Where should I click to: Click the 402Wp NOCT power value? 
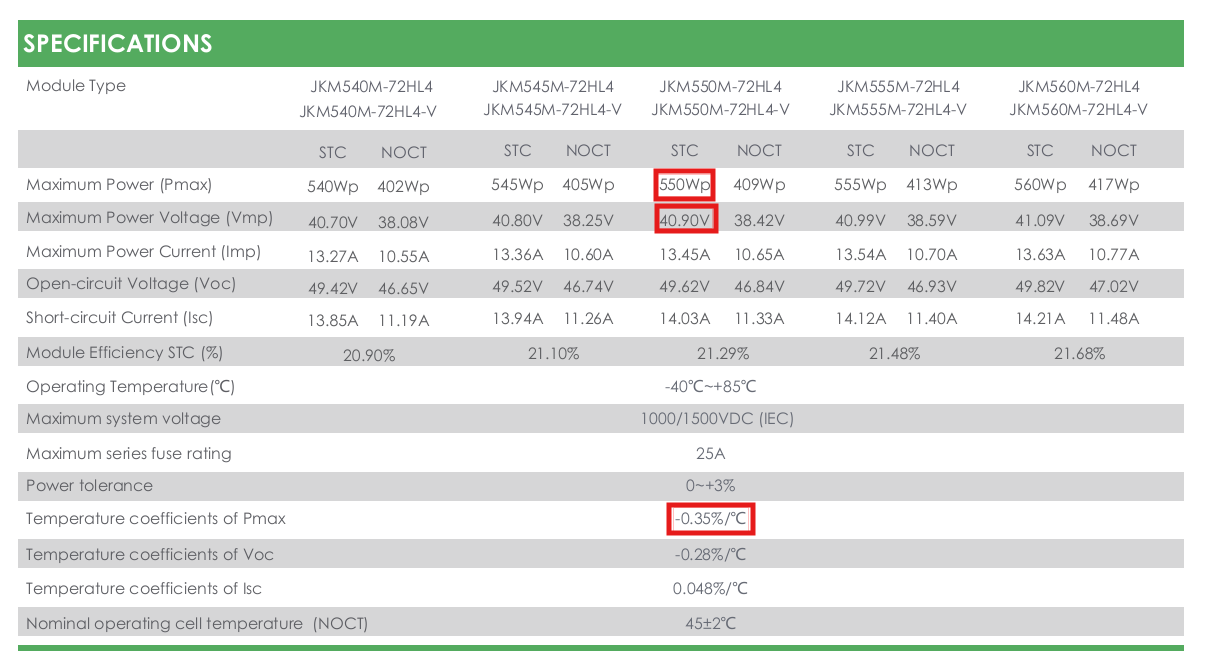[x=403, y=187]
